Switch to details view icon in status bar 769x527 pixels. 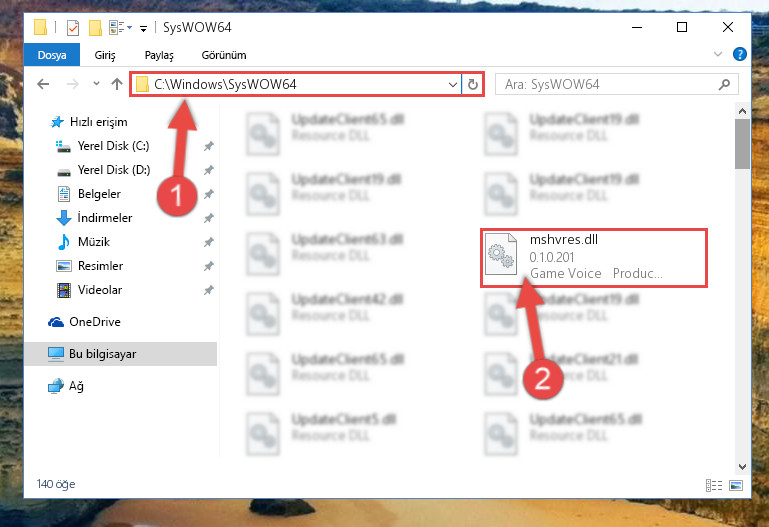[x=714, y=485]
